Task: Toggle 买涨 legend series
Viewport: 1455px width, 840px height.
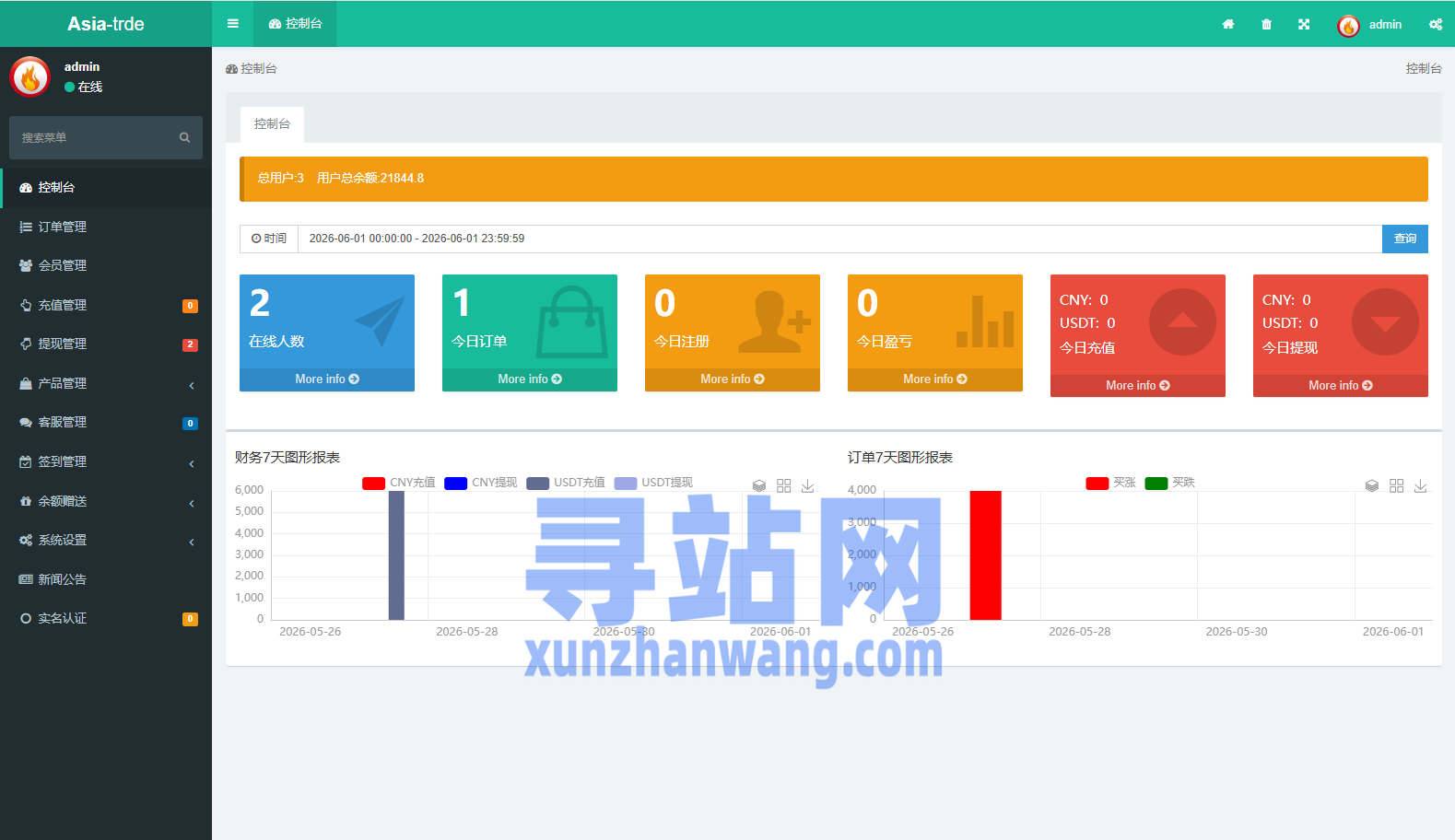Action: click(1111, 483)
